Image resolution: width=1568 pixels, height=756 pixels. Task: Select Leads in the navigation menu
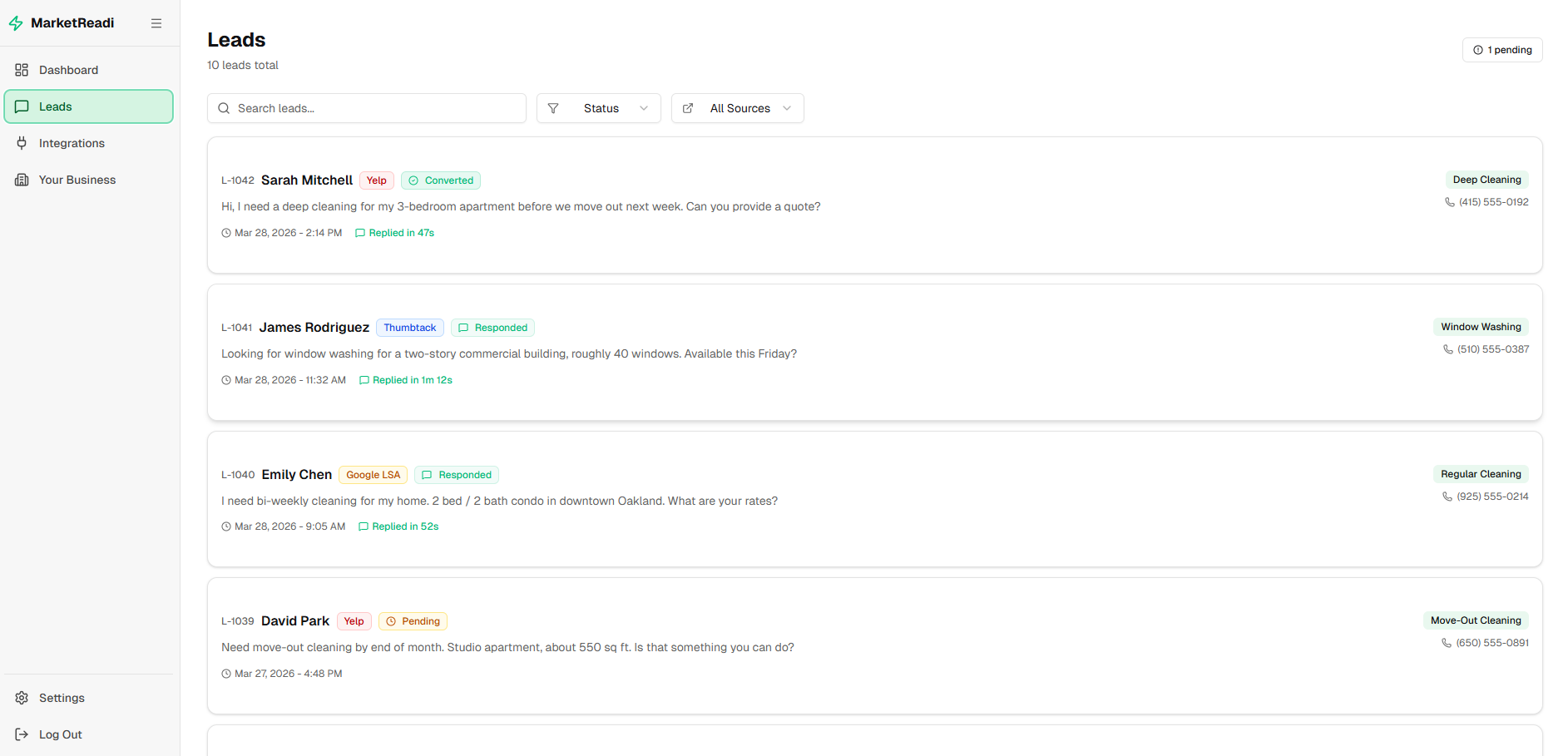click(x=56, y=106)
